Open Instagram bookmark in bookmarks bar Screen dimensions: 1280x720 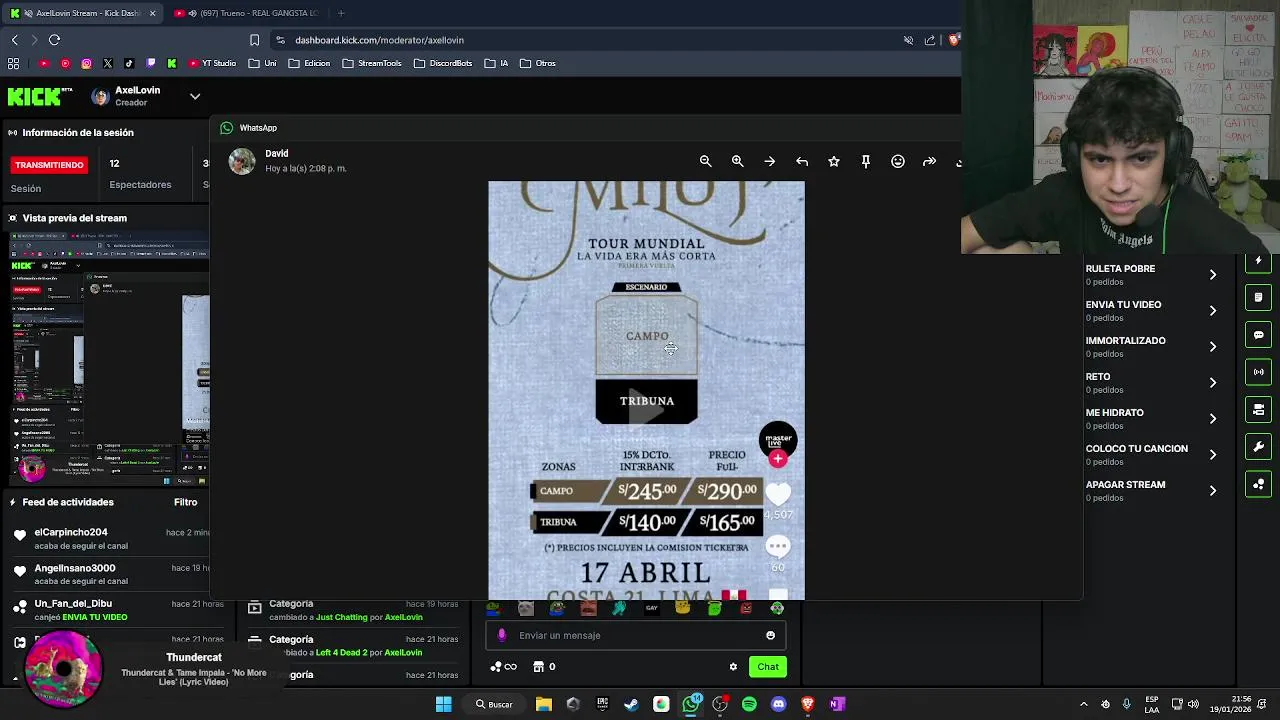[x=87, y=63]
